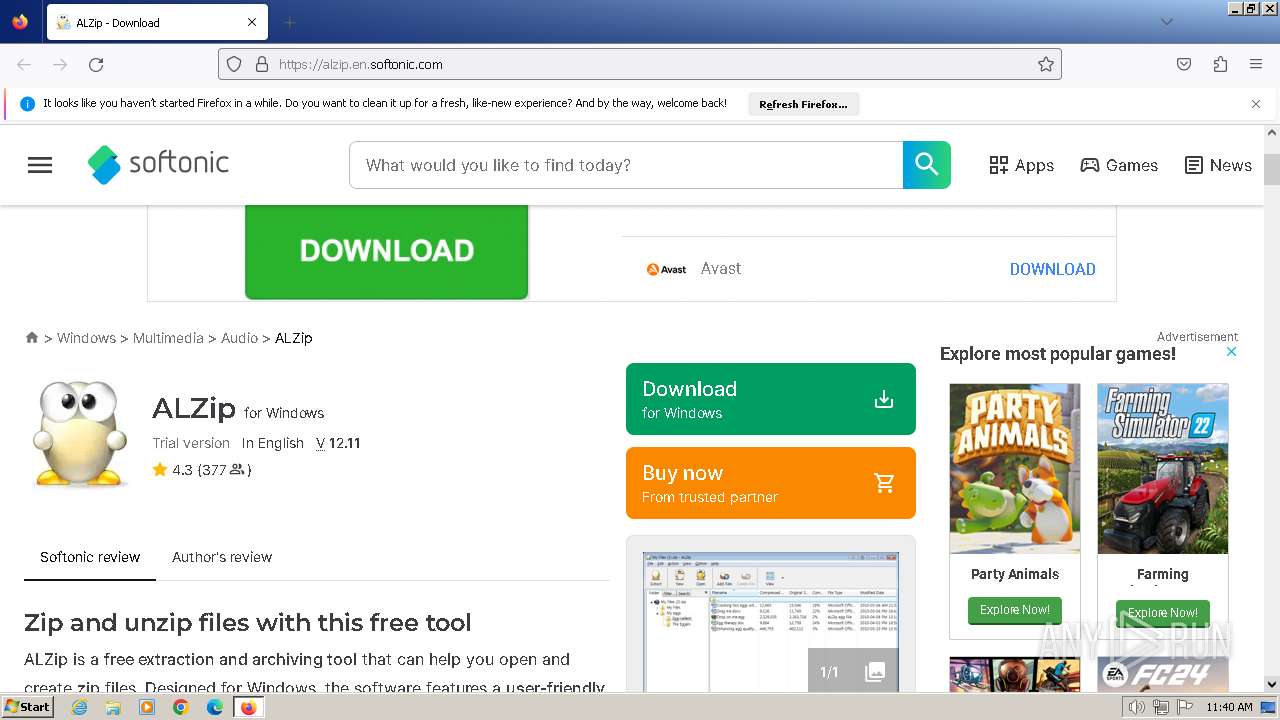Click Download for Windows button
The width and height of the screenshot is (1280, 720).
770,399
